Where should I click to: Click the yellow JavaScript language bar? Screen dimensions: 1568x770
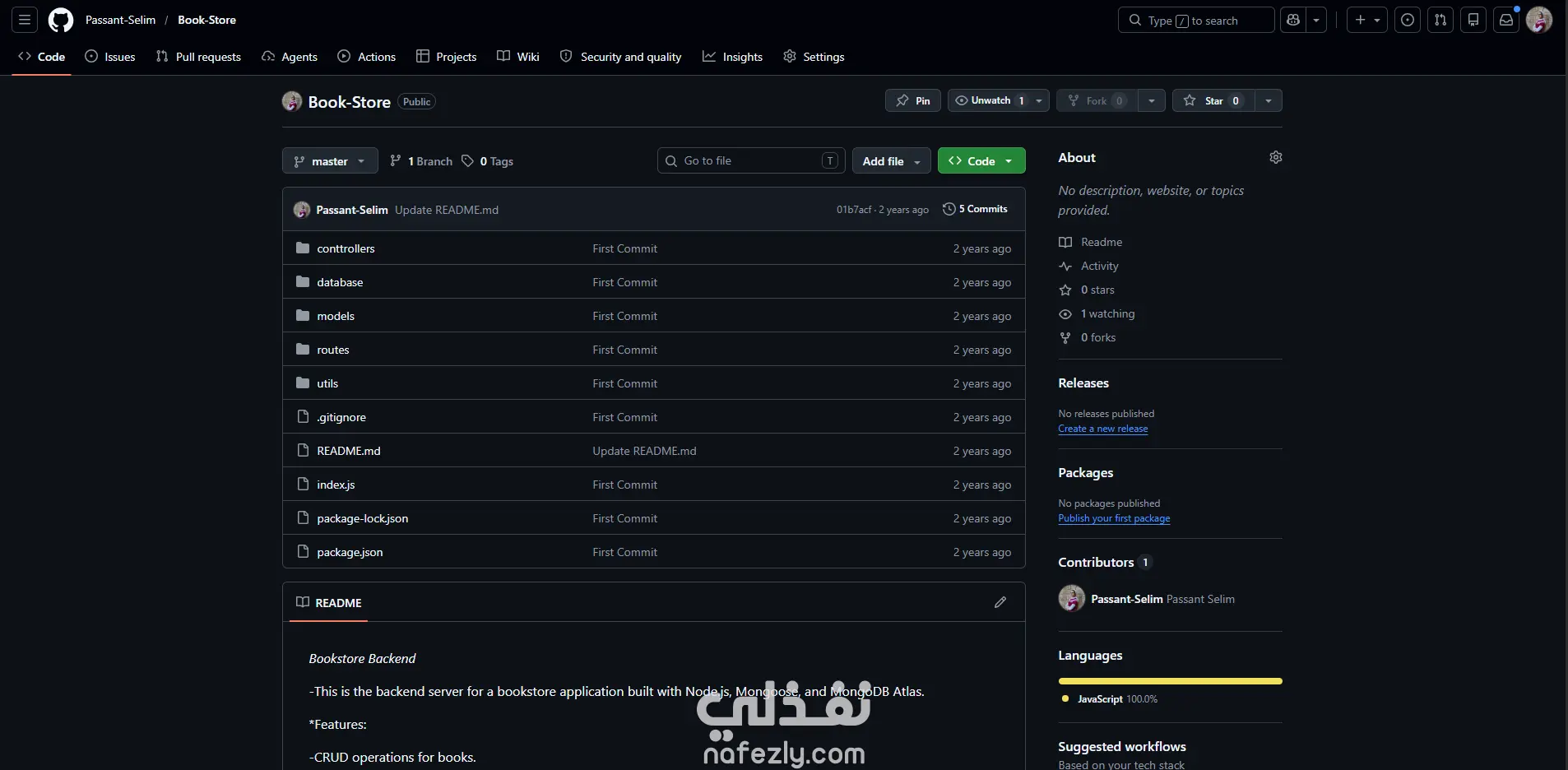click(x=1170, y=681)
